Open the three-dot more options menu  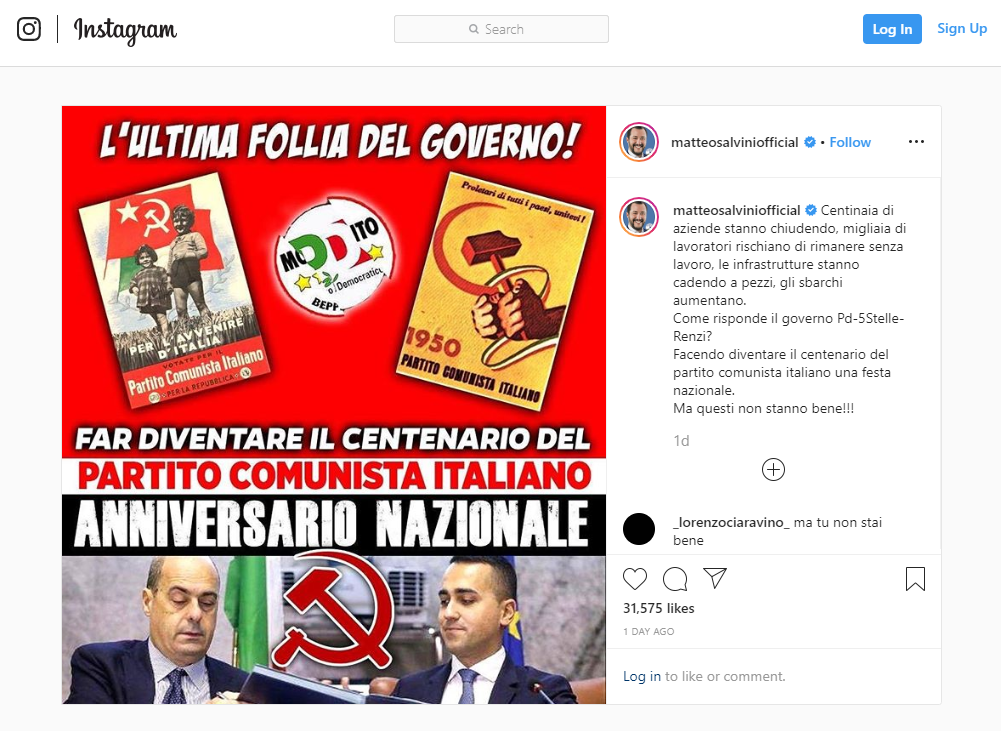pos(916,142)
